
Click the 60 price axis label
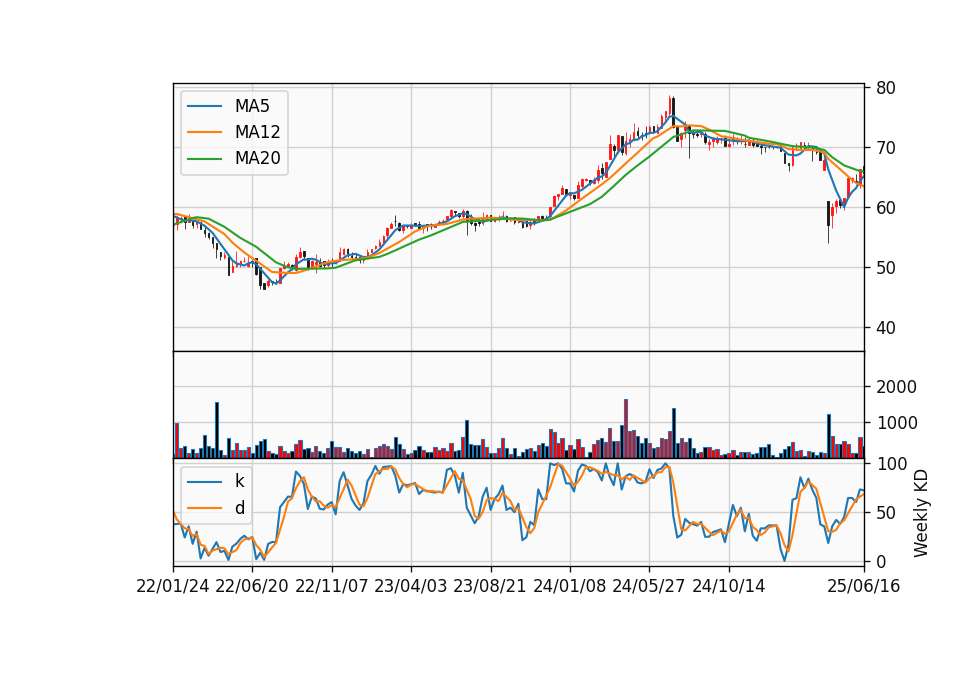pyautogui.click(x=885, y=208)
